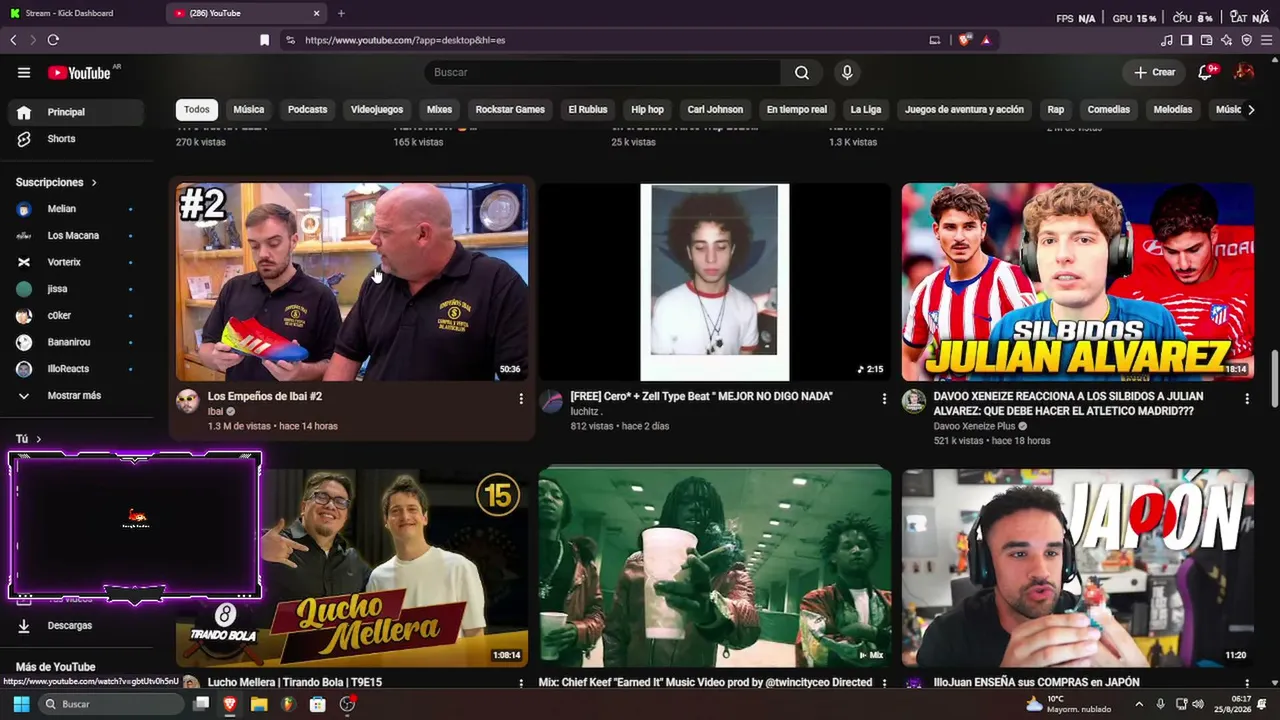Go back with the browser arrow

coord(13,40)
